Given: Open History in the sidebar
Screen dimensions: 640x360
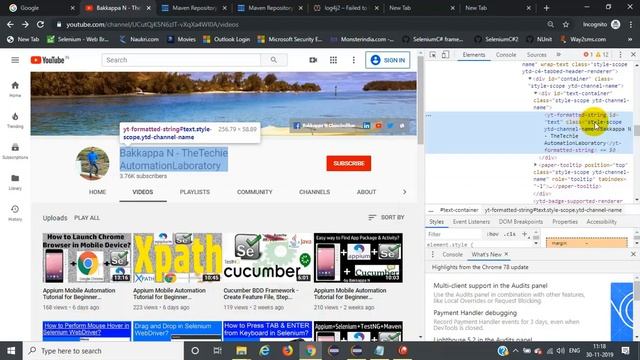Looking at the screenshot, I should tap(15, 213).
